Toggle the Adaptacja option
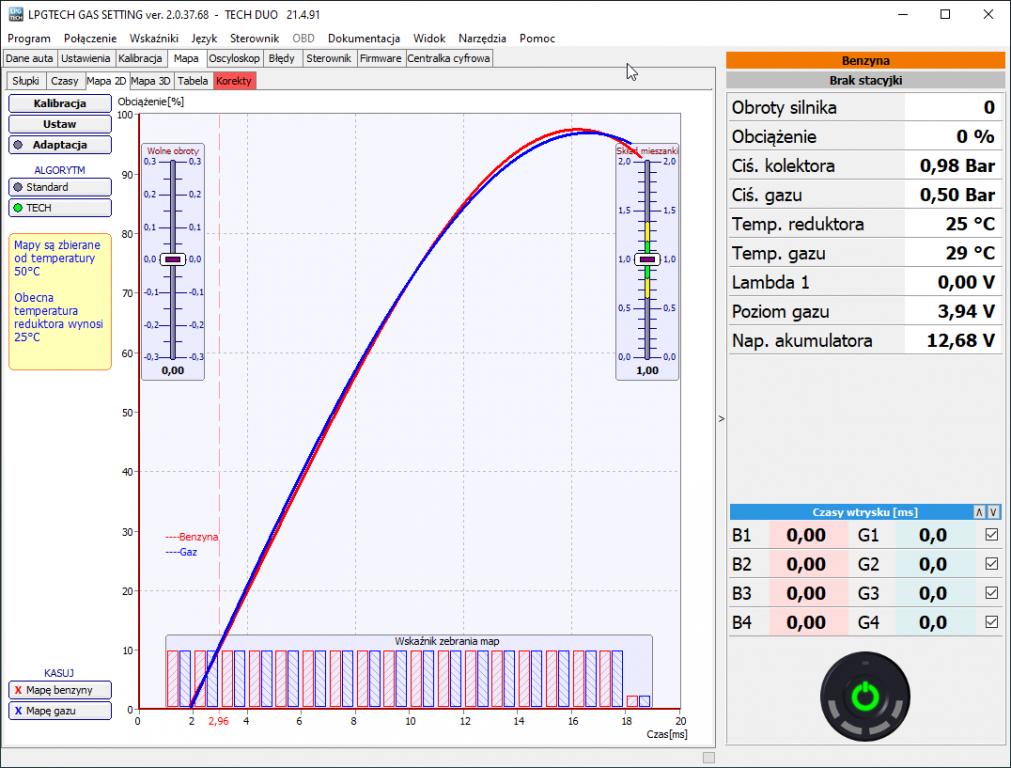 [60, 144]
